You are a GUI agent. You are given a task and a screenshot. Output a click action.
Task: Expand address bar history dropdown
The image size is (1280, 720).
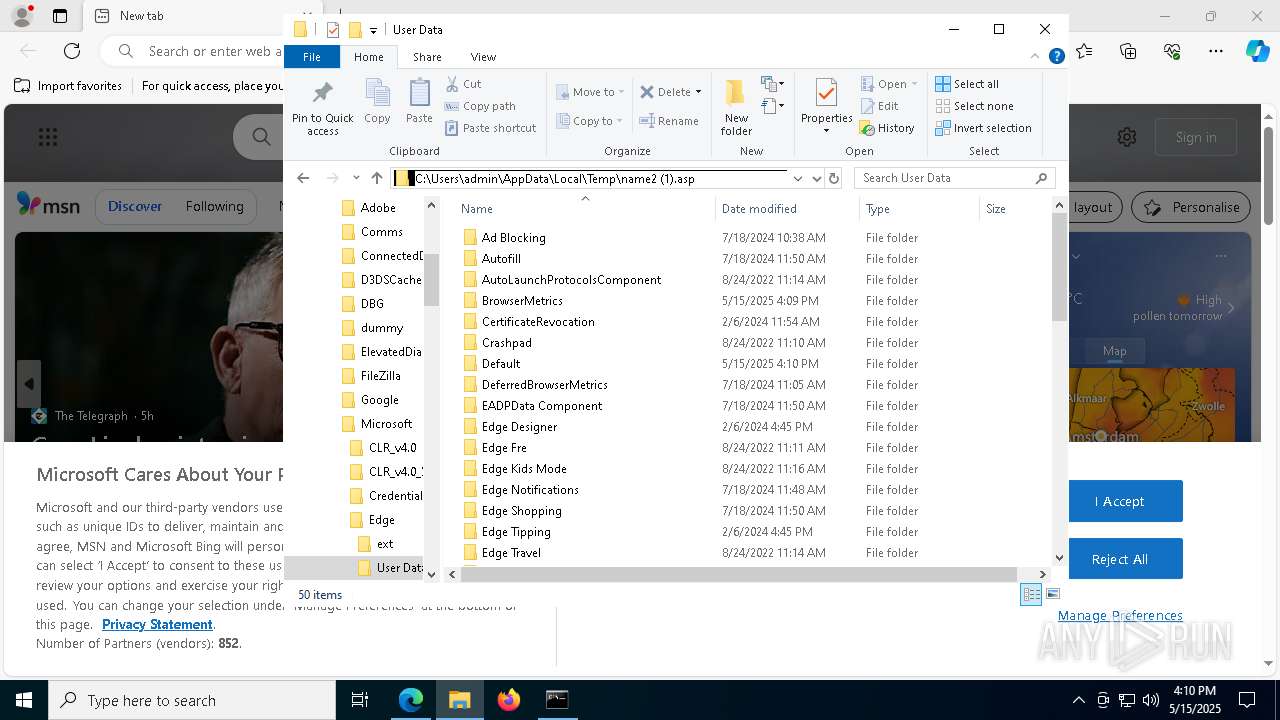pos(798,178)
